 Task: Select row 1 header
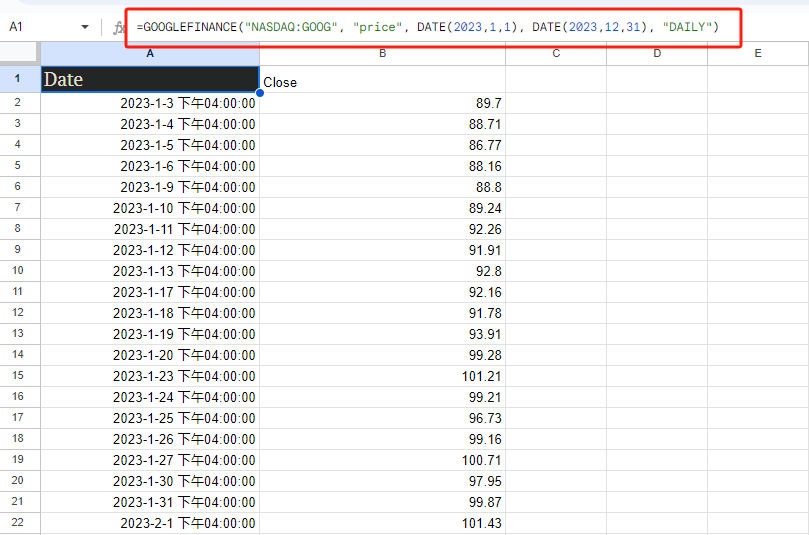[18, 79]
